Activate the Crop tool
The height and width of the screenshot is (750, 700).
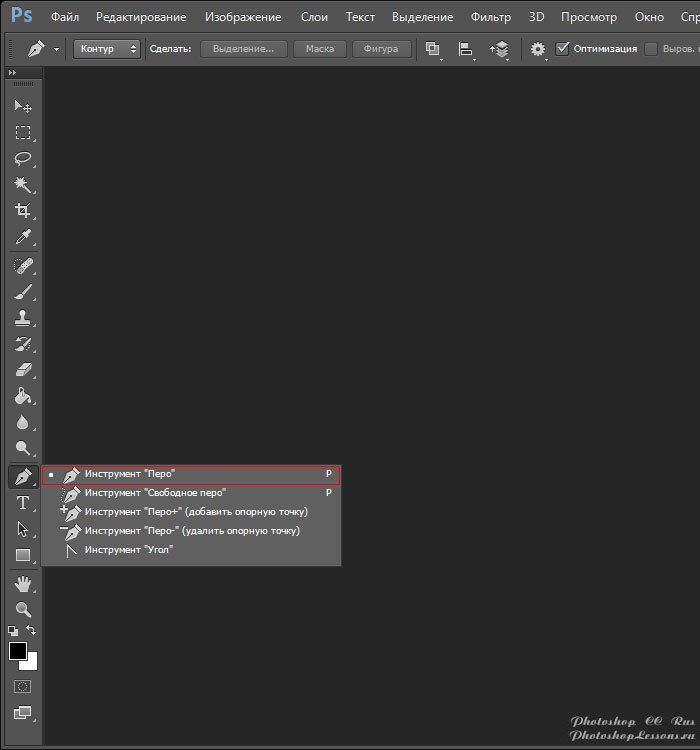(22, 211)
